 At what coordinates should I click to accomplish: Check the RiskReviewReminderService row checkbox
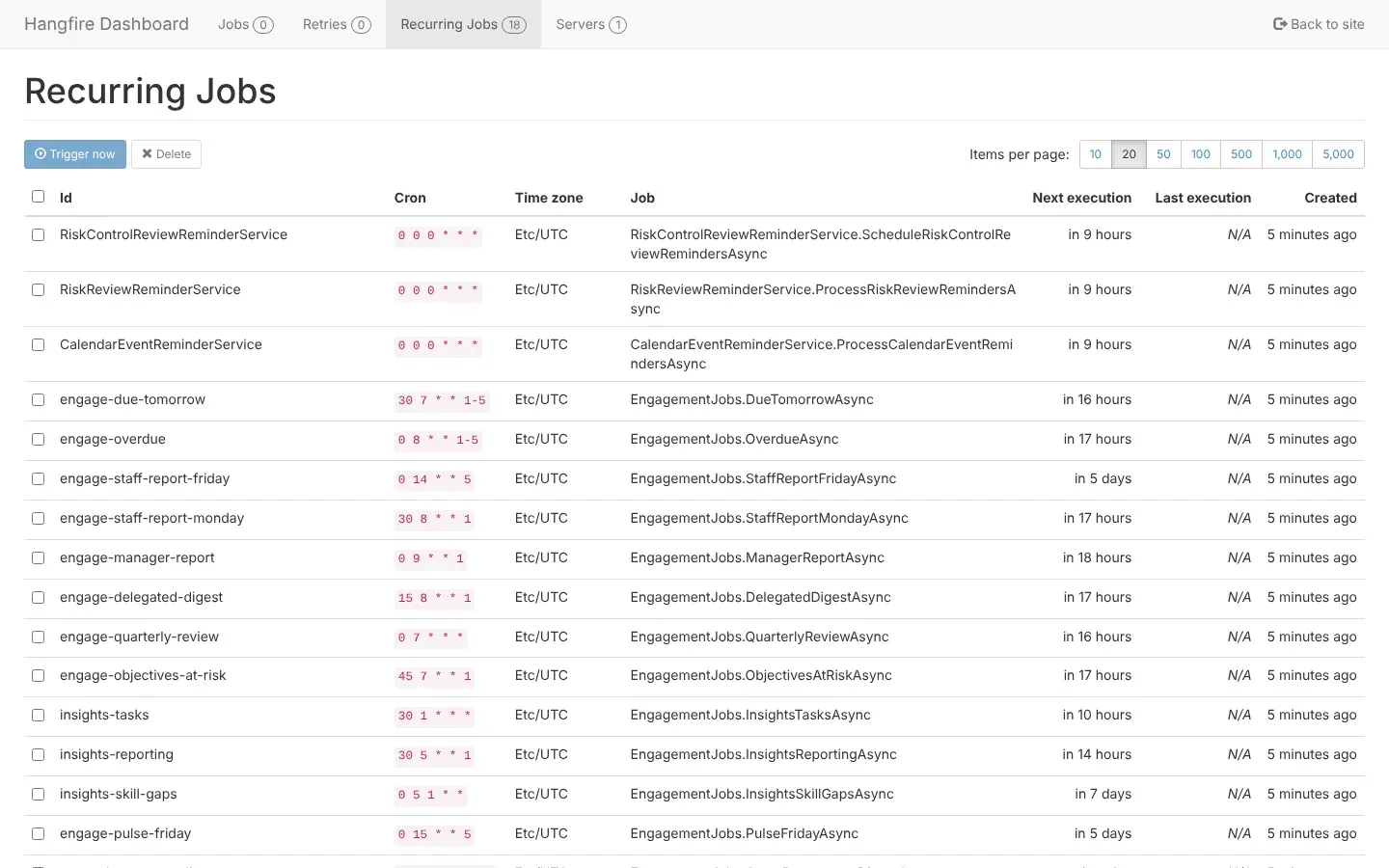[x=39, y=289]
